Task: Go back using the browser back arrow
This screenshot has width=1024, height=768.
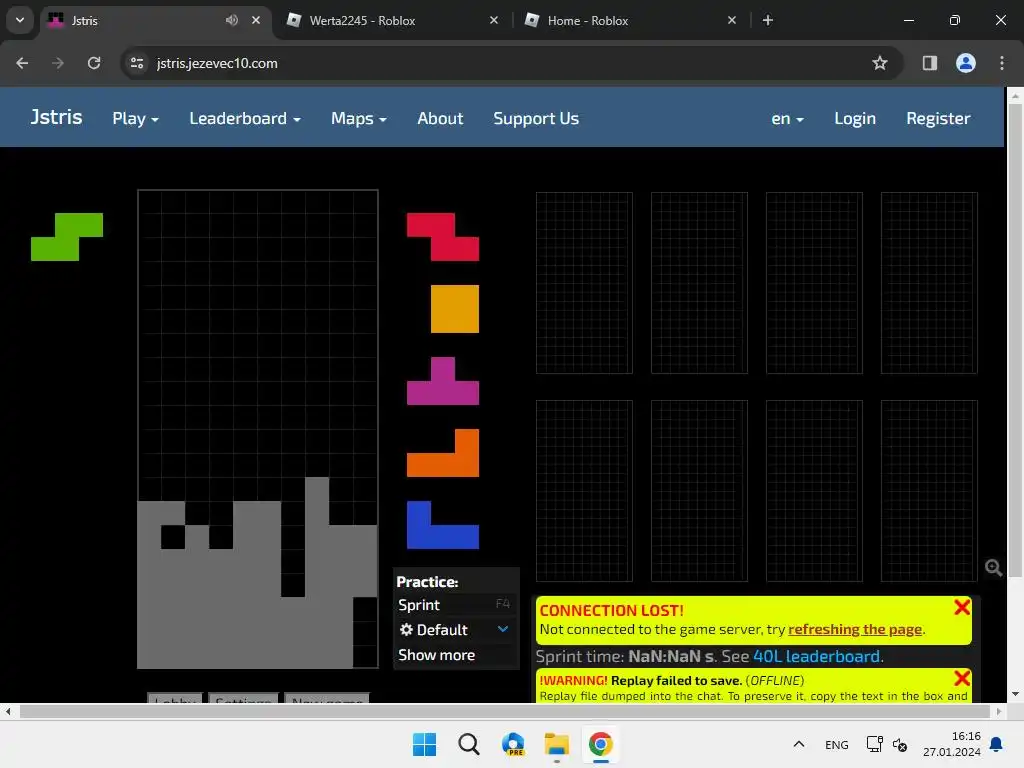Action: pyautogui.click(x=22, y=63)
